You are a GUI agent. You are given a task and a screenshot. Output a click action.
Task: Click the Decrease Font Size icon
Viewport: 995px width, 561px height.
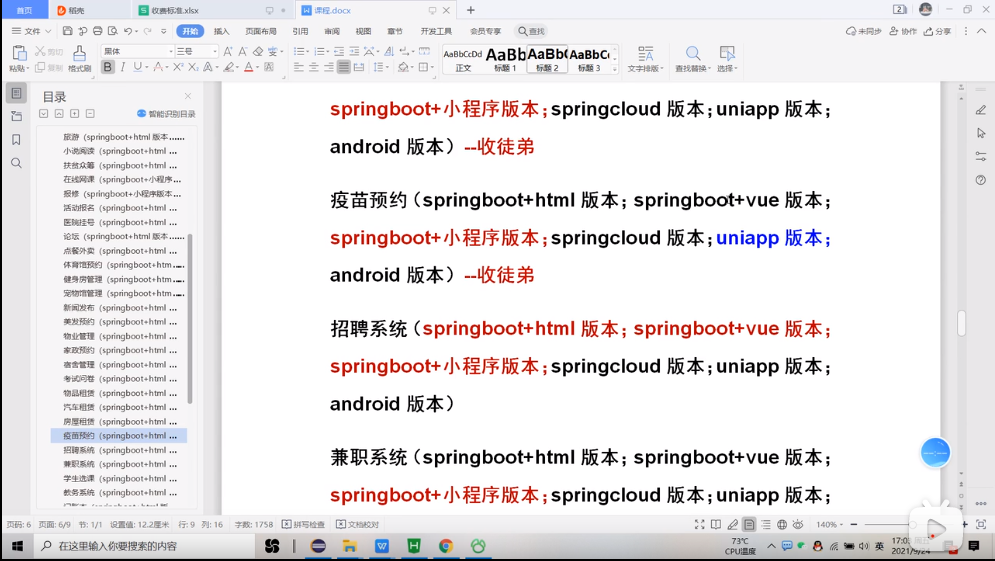[x=242, y=51]
